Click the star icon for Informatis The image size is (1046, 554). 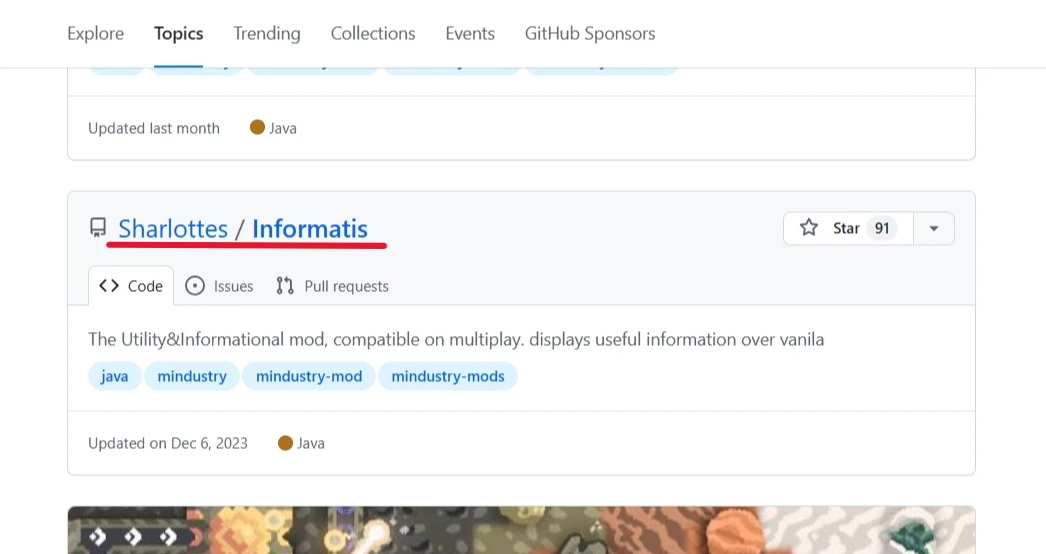[809, 228]
